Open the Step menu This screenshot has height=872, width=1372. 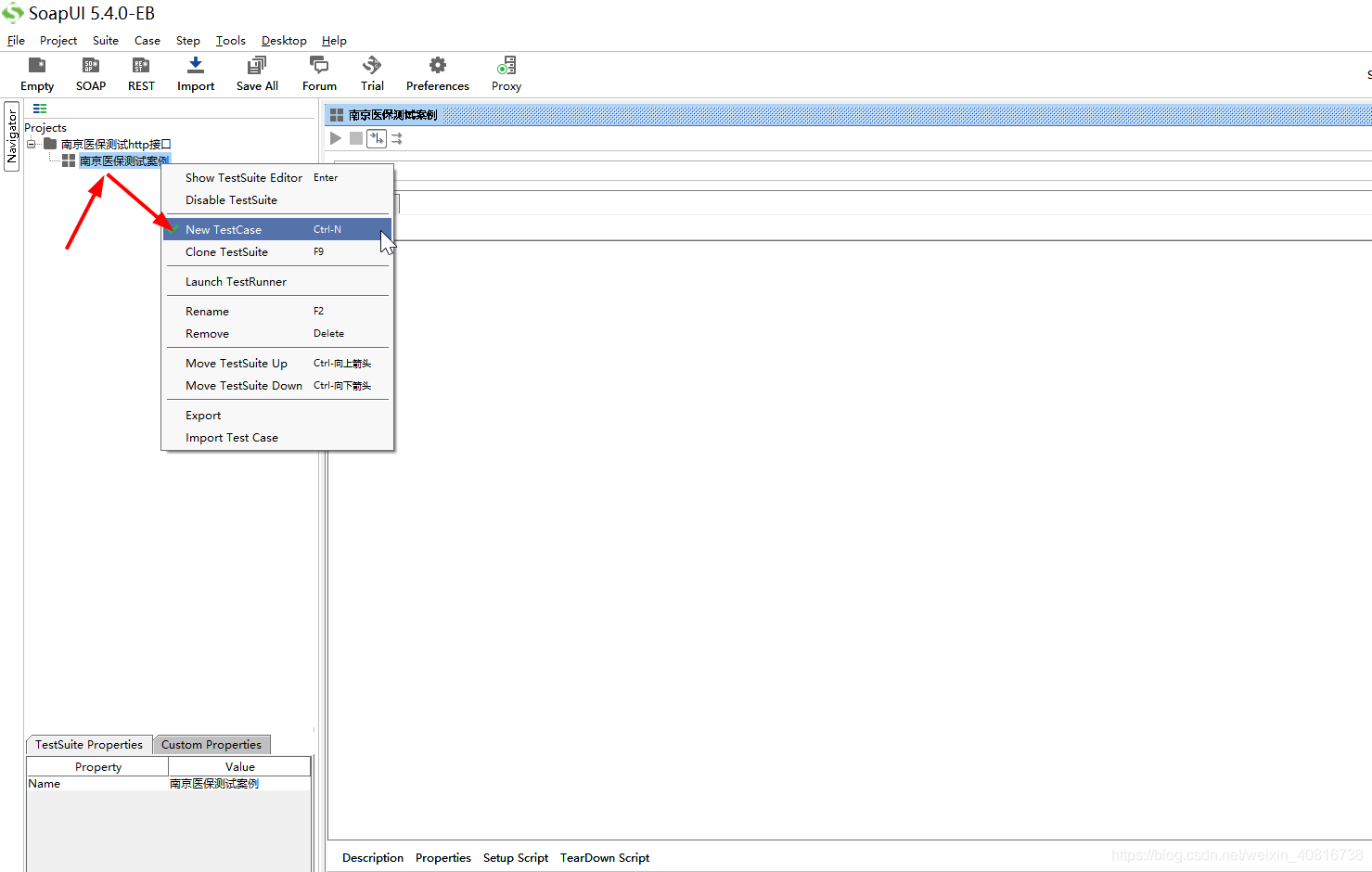pyautogui.click(x=188, y=40)
